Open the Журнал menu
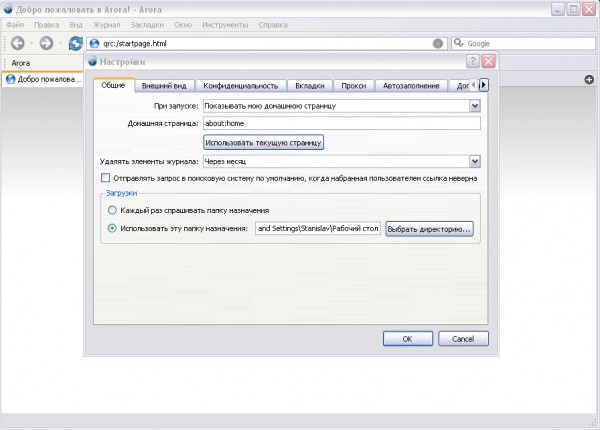Viewport: 600px width, 430px height. pos(107,25)
